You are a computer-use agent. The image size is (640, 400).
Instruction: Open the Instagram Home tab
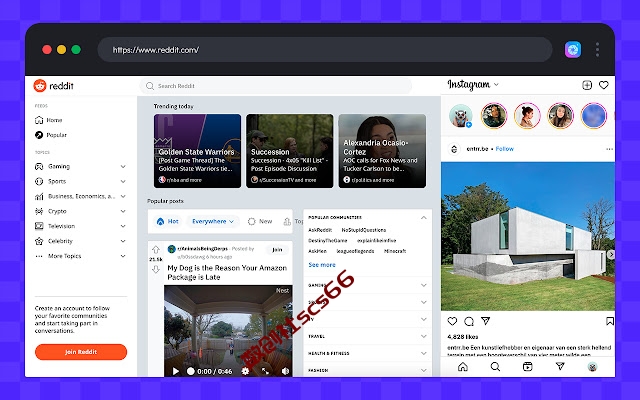[x=463, y=367]
